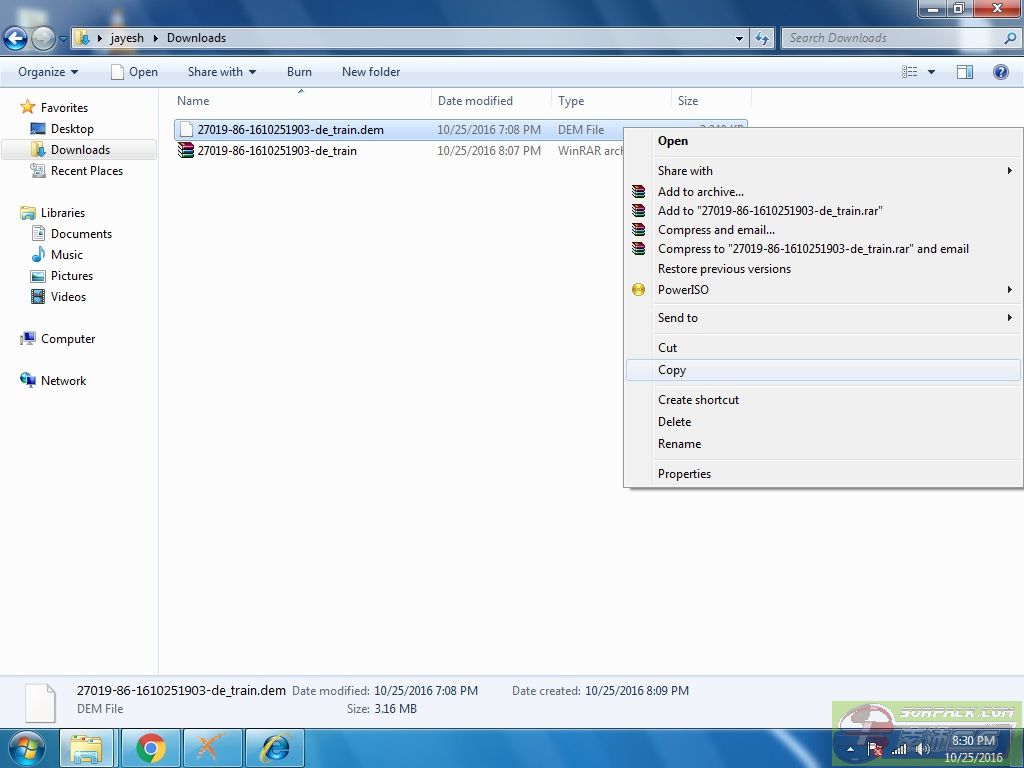This screenshot has height=768, width=1024.
Task: Open the Organize dropdown menu
Action: point(48,72)
